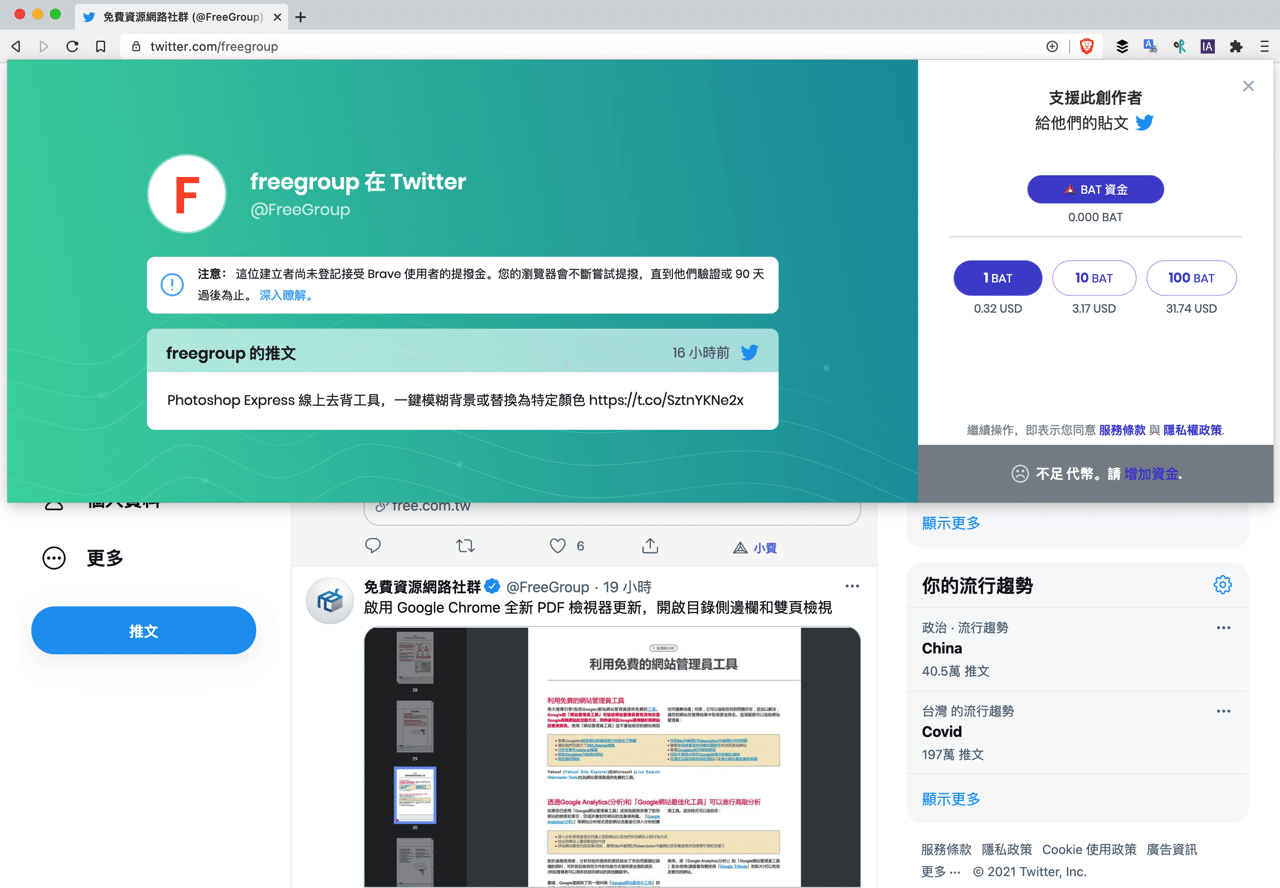Click Cookie 使用政策 footer link
This screenshot has width=1280, height=888.
click(1089, 849)
